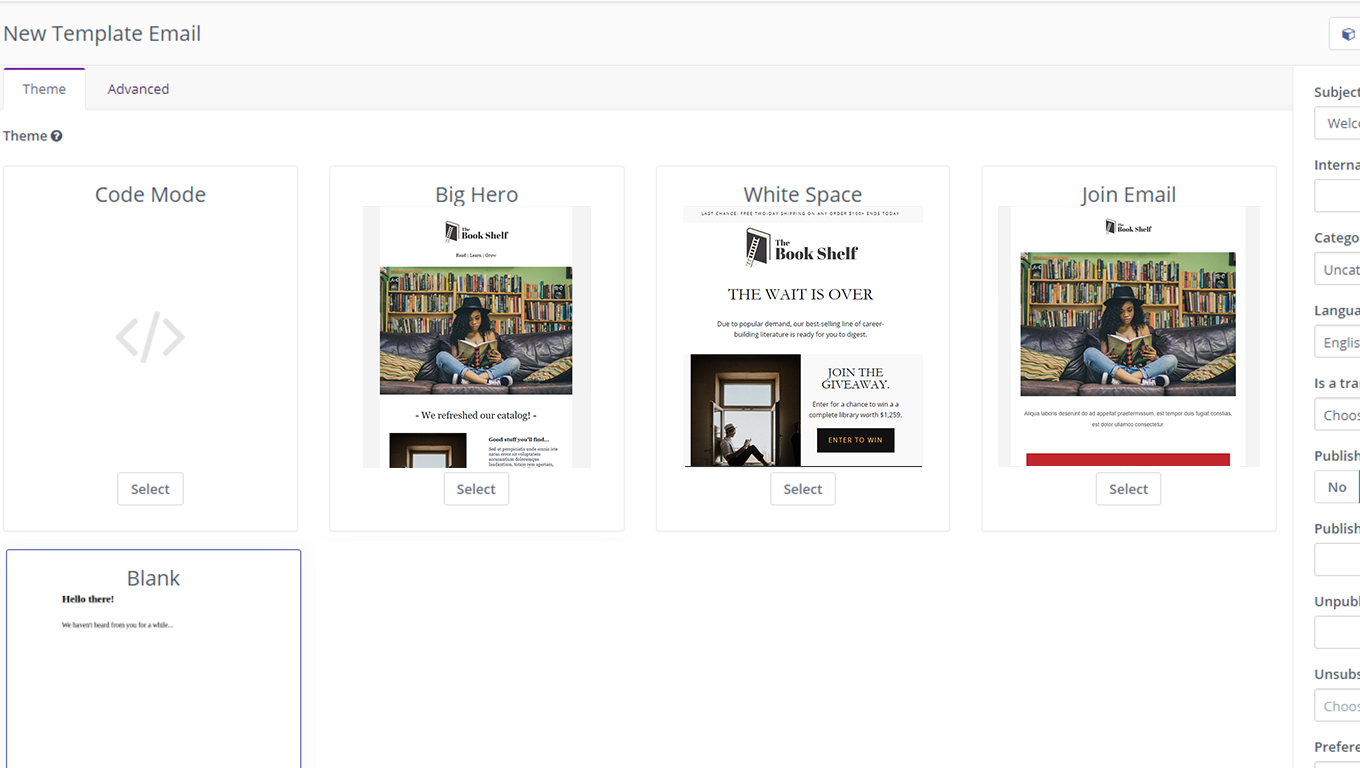Click the Blank theme card

coord(153,659)
